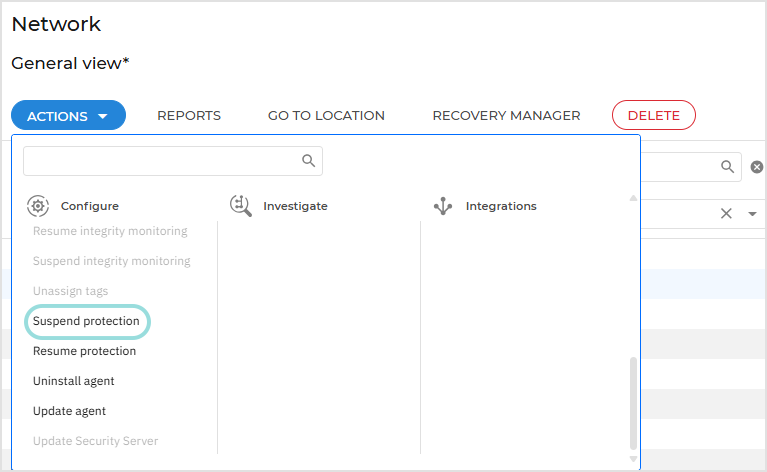Viewport: 767px width, 472px height.
Task: Open REPORTS
Action: 189,116
